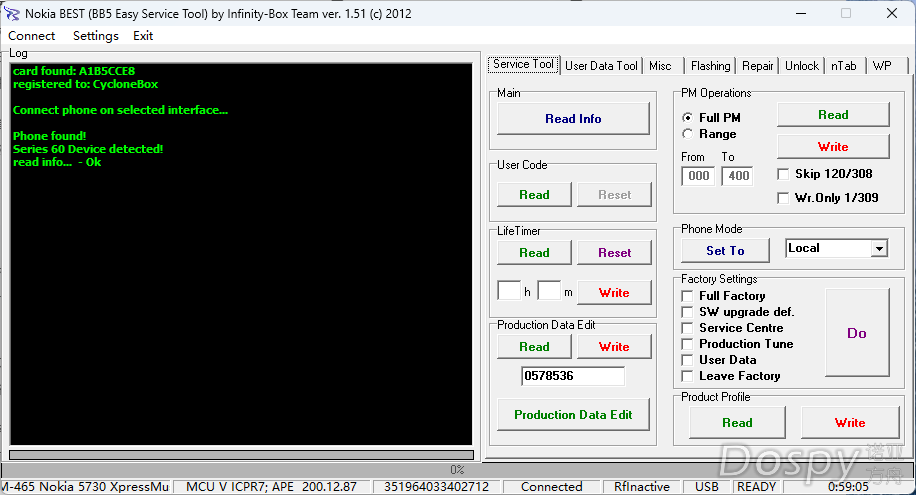Click the 0% progress bar

(x=457, y=470)
